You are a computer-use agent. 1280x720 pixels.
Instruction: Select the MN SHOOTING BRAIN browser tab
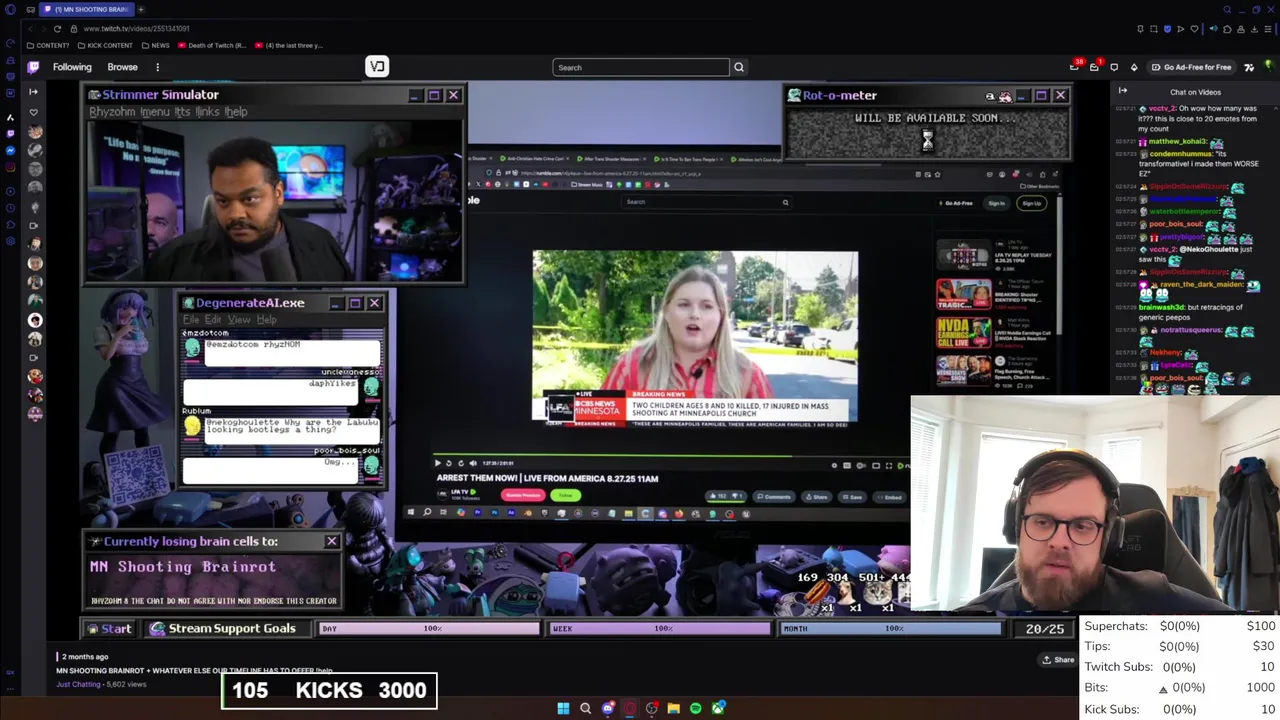[85, 9]
